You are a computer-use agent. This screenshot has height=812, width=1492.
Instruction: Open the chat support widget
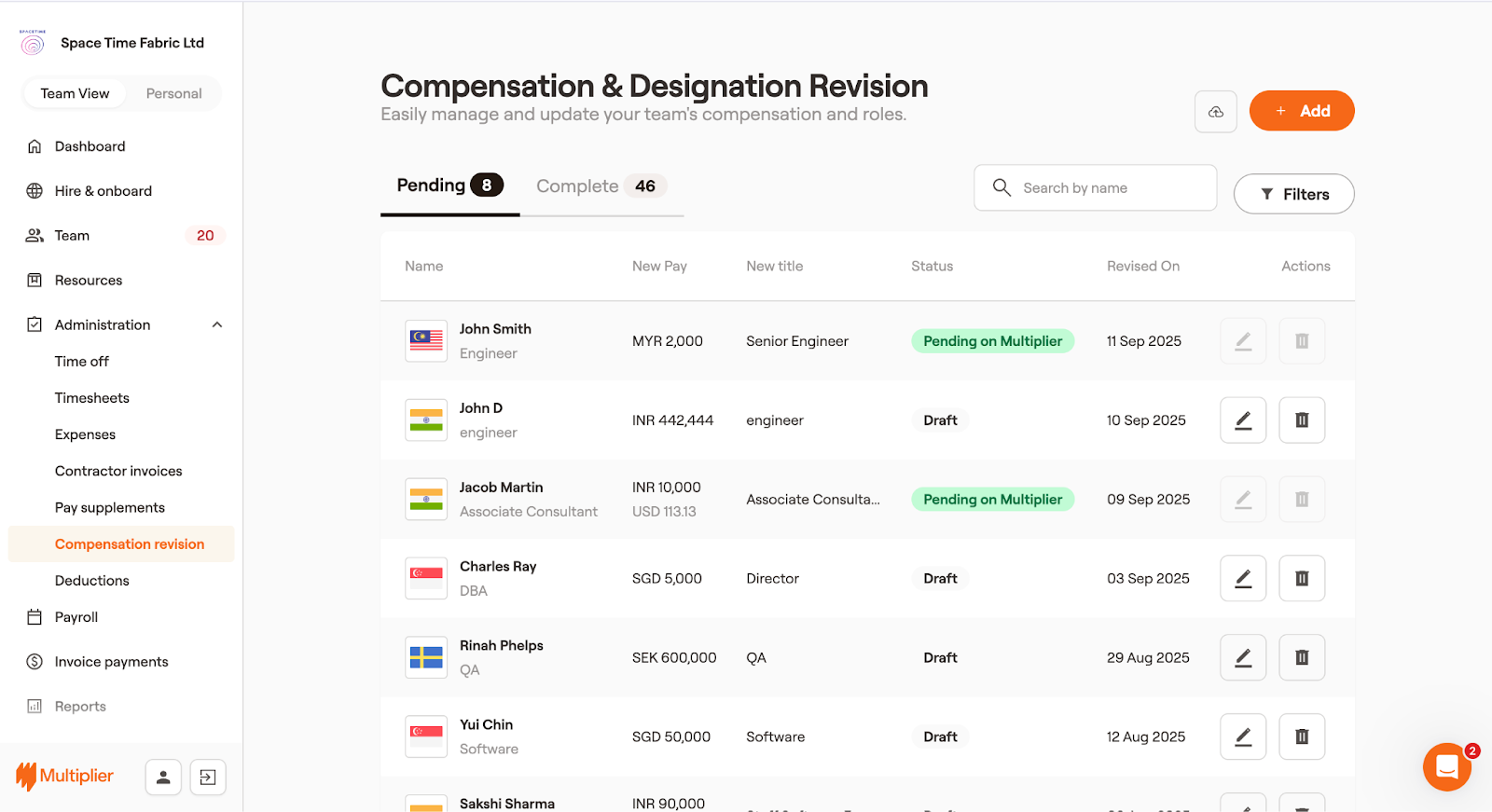1446,767
